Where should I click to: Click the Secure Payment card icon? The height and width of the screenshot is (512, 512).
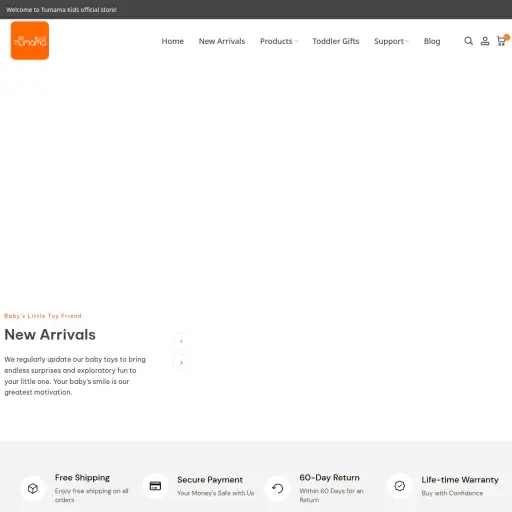point(155,486)
